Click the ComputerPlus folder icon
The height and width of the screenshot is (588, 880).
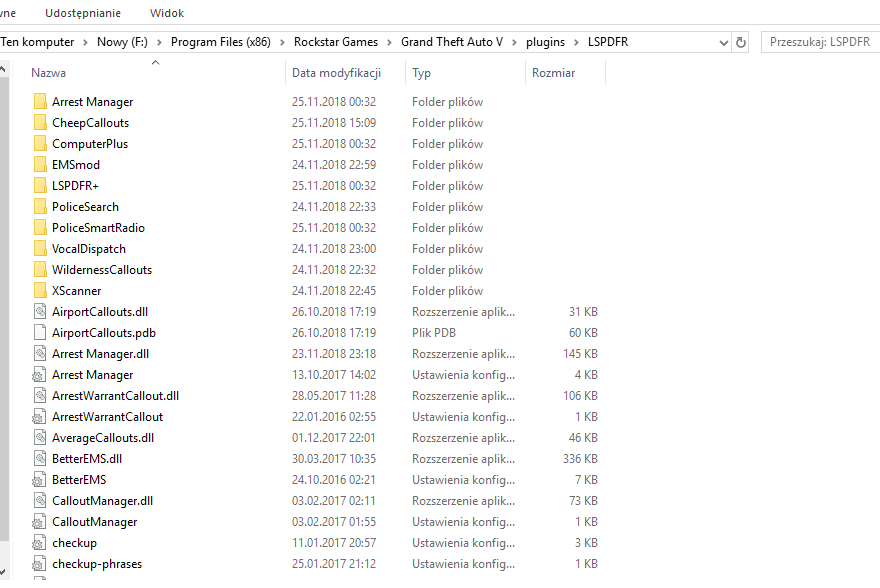click(40, 144)
